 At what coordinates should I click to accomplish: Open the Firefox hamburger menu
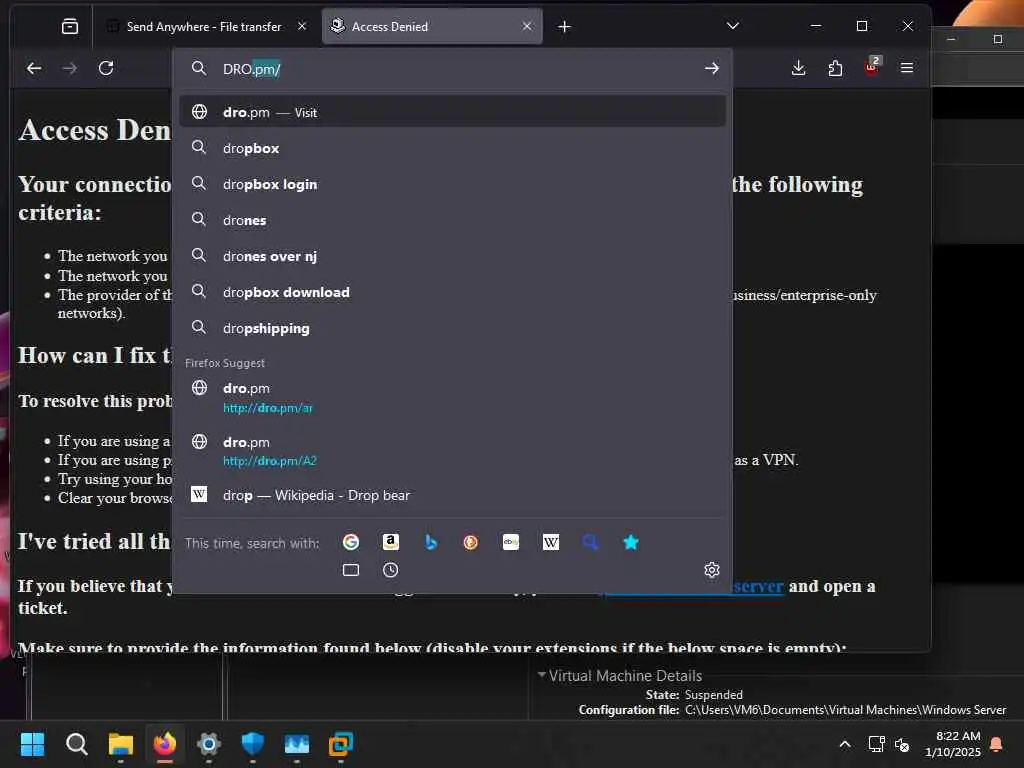pos(906,68)
